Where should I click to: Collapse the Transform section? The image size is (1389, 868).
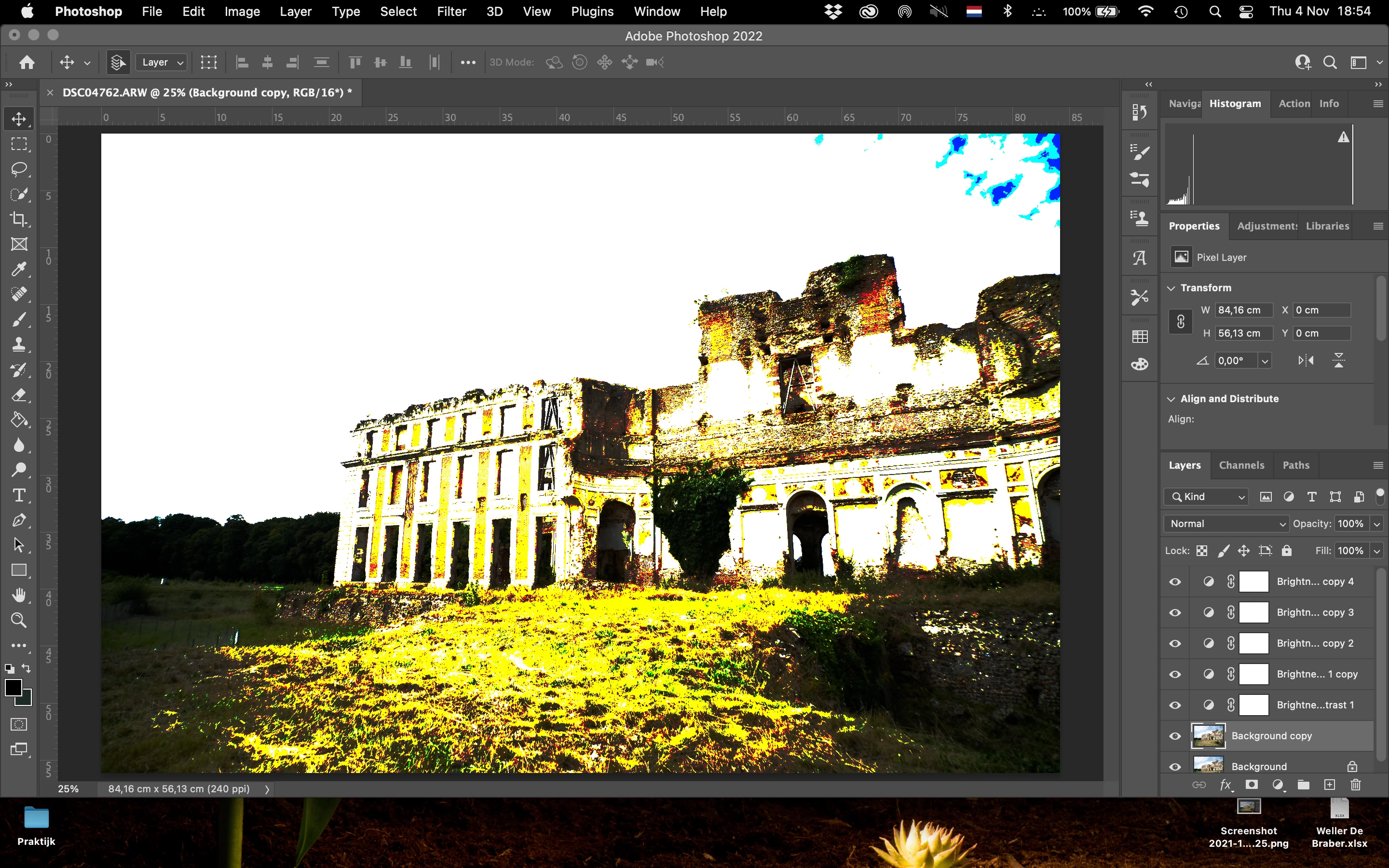(1171, 287)
